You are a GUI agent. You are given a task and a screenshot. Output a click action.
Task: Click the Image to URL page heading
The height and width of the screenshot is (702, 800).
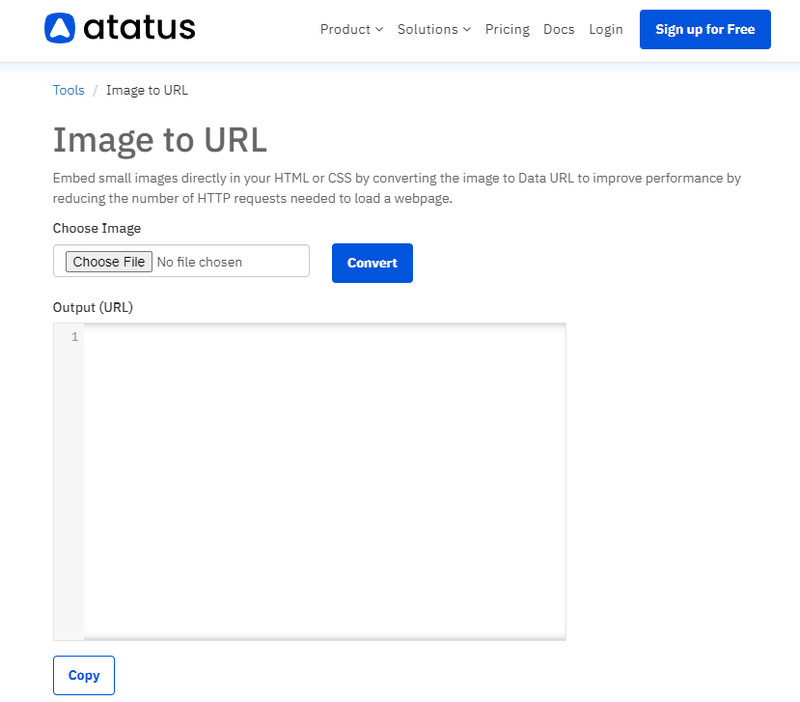click(160, 140)
